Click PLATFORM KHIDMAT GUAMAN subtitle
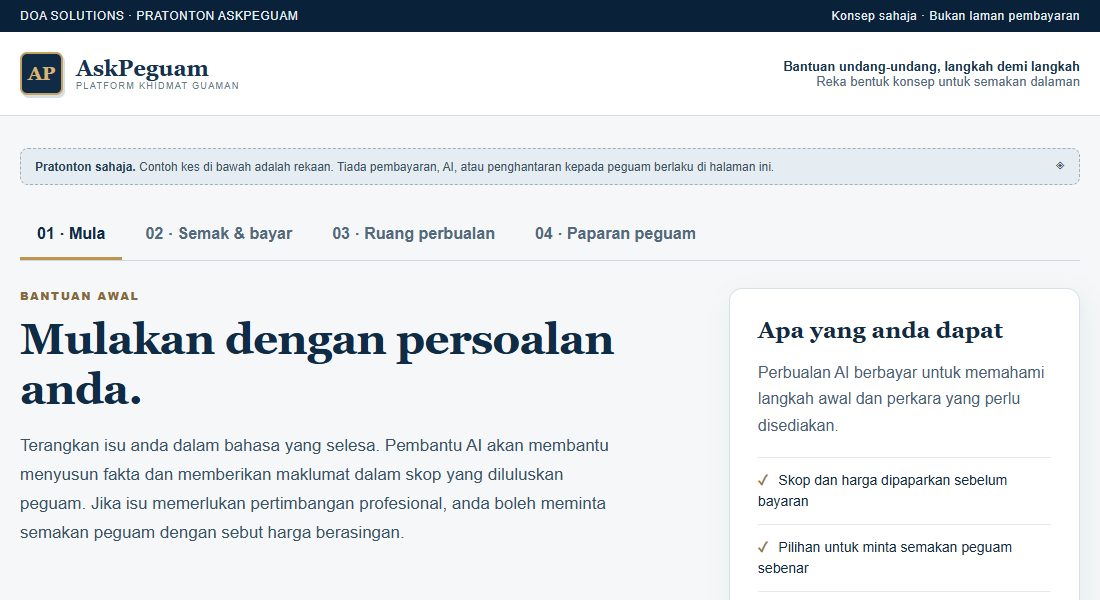The width and height of the screenshot is (1100, 600). pos(157,86)
